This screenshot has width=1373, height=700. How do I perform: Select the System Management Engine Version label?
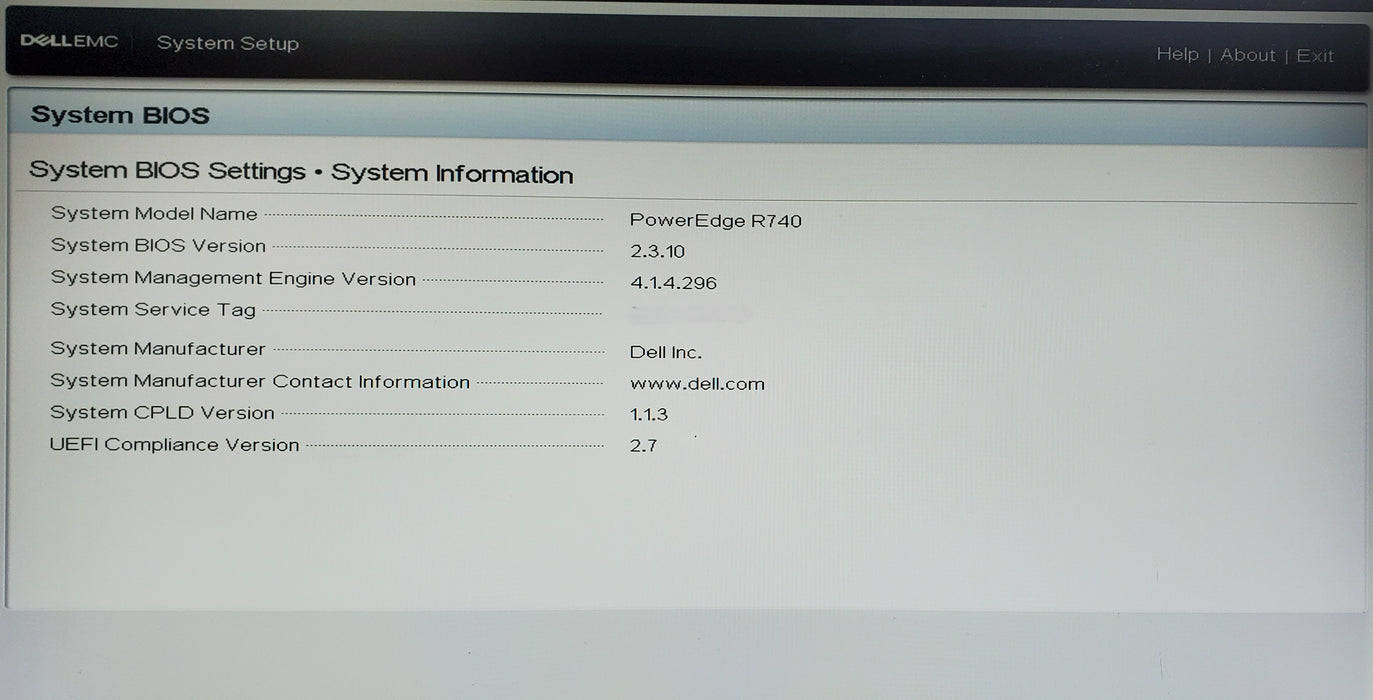pyautogui.click(x=233, y=279)
